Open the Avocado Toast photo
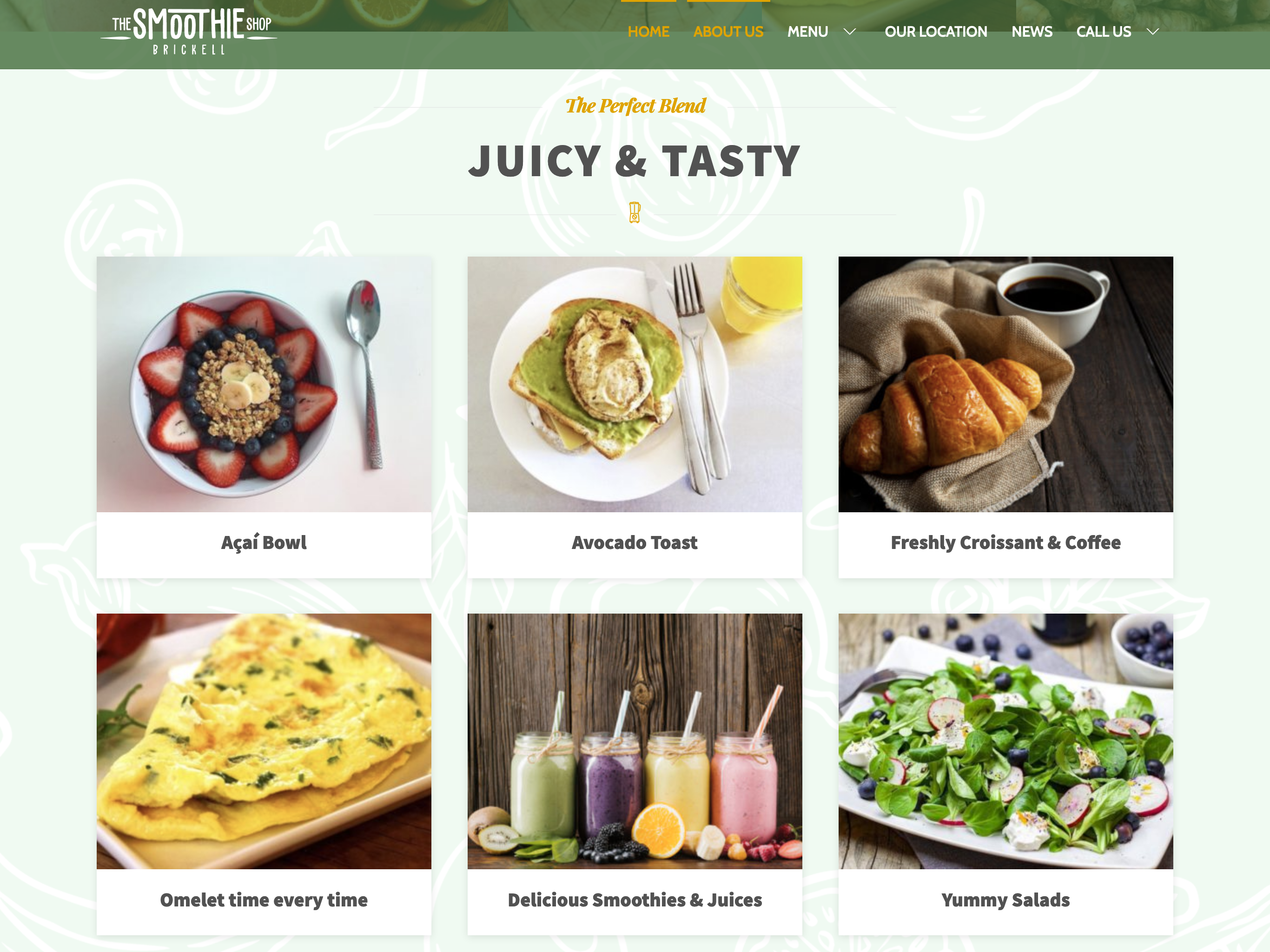 635,384
